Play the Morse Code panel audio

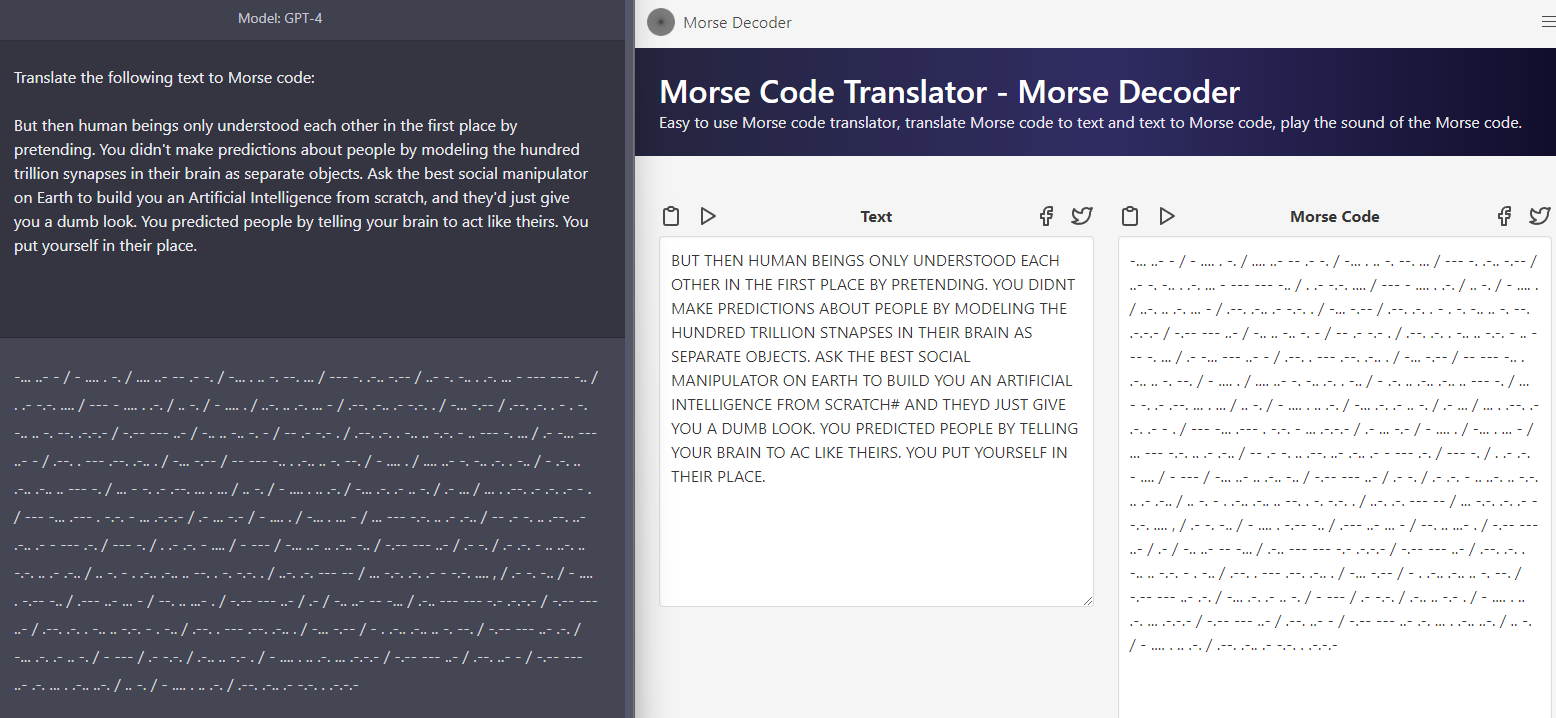pos(1167,216)
